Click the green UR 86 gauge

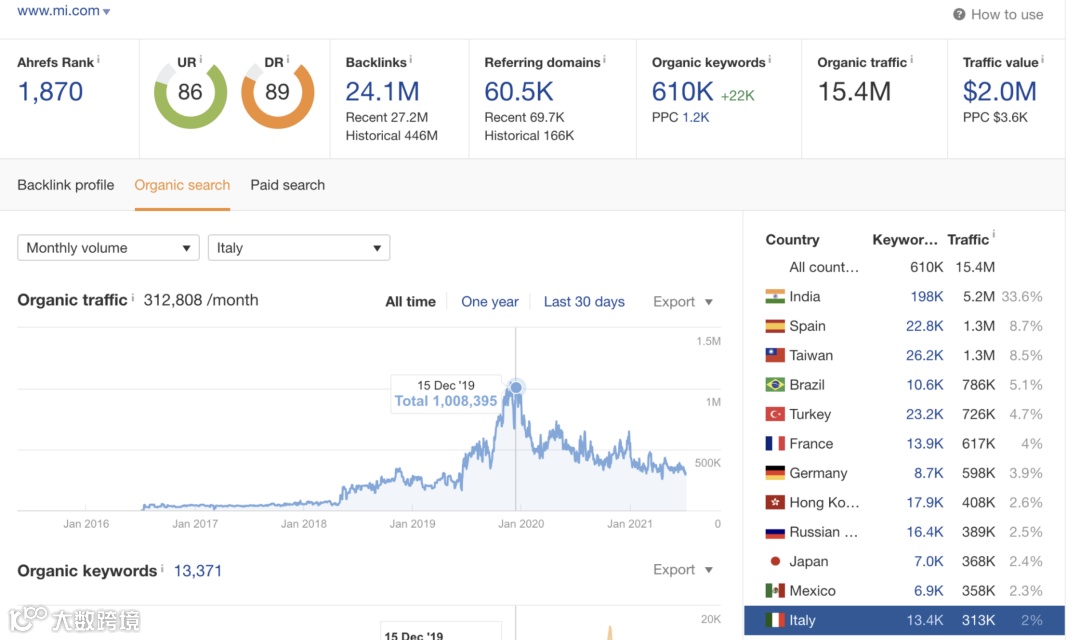pyautogui.click(x=190, y=92)
